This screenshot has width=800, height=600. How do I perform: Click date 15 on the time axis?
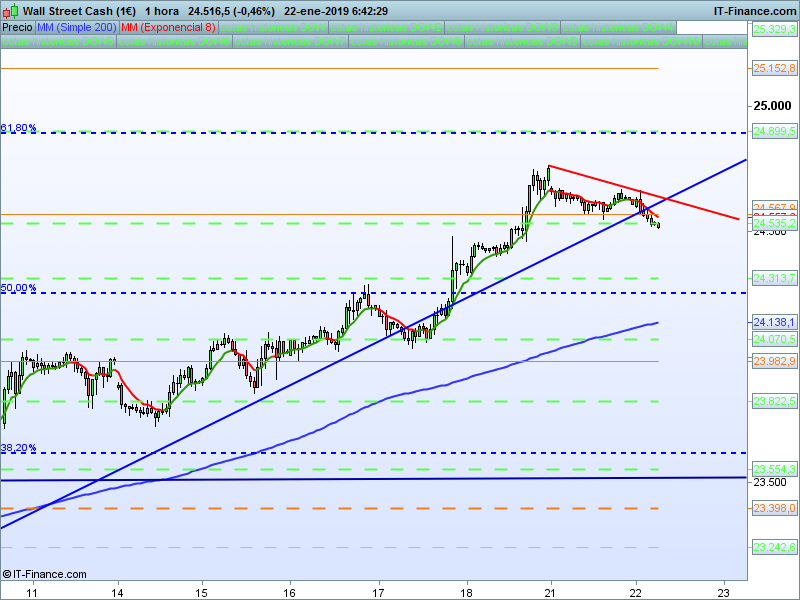(x=202, y=592)
